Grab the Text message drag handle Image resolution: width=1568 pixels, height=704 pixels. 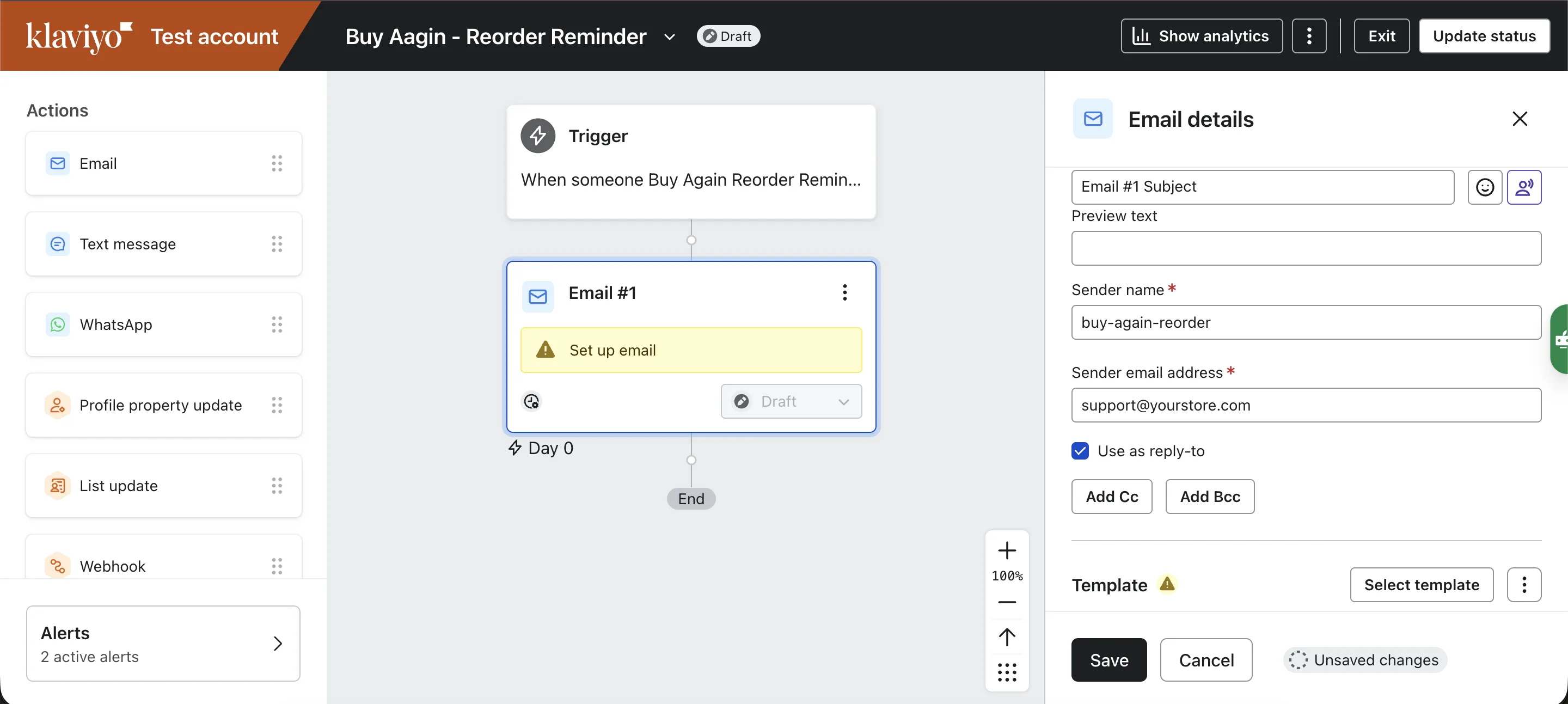[277, 244]
